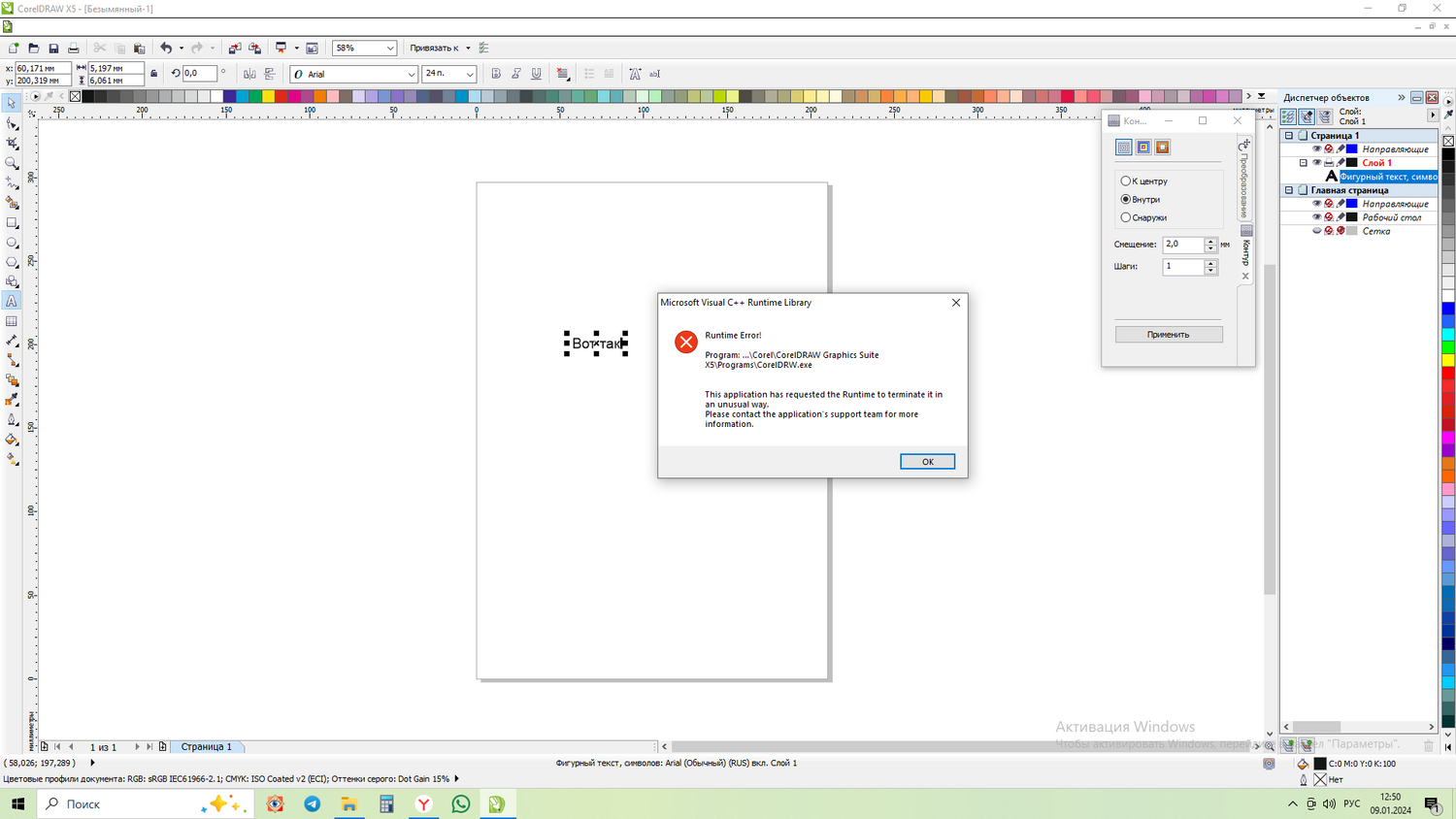Select the Pick tool in the toolbox
This screenshot has width=1456, height=819.
pos(12,103)
